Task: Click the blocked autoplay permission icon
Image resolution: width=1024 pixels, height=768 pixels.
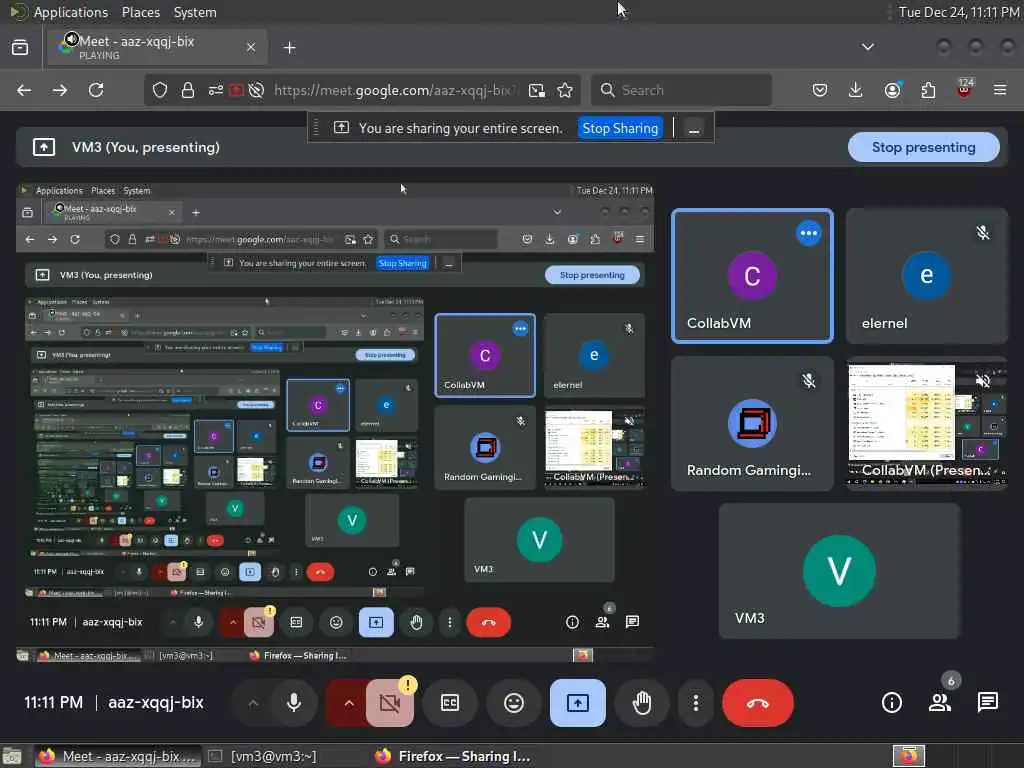Action: [x=256, y=90]
